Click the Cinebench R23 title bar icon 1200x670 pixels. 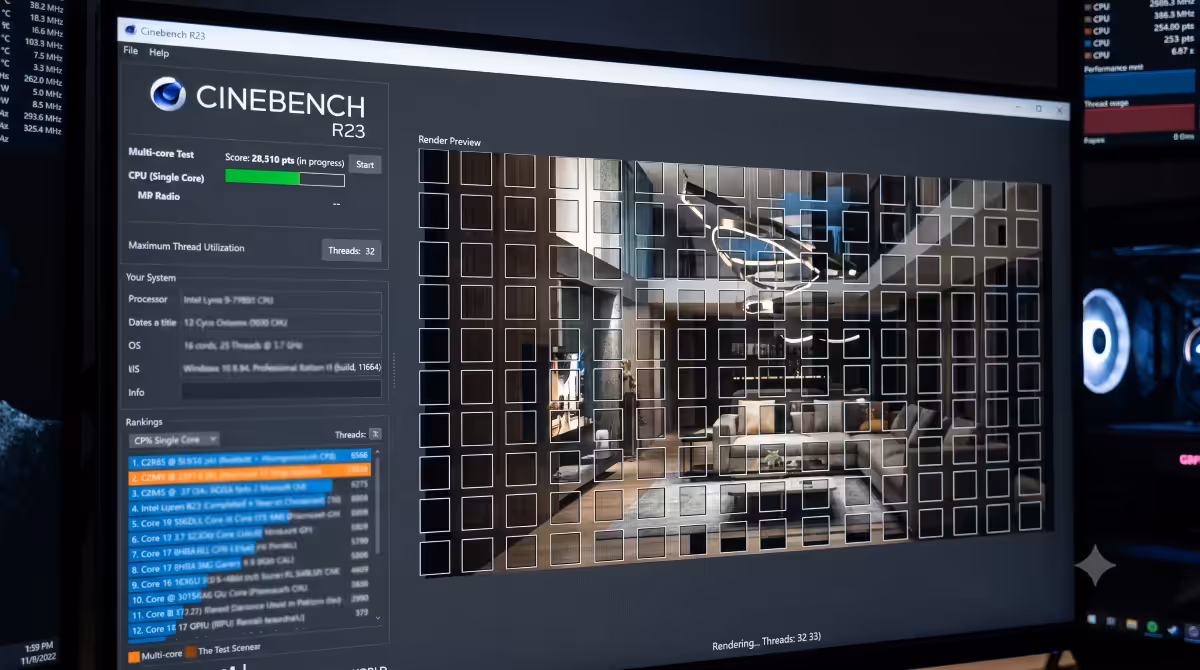click(131, 30)
